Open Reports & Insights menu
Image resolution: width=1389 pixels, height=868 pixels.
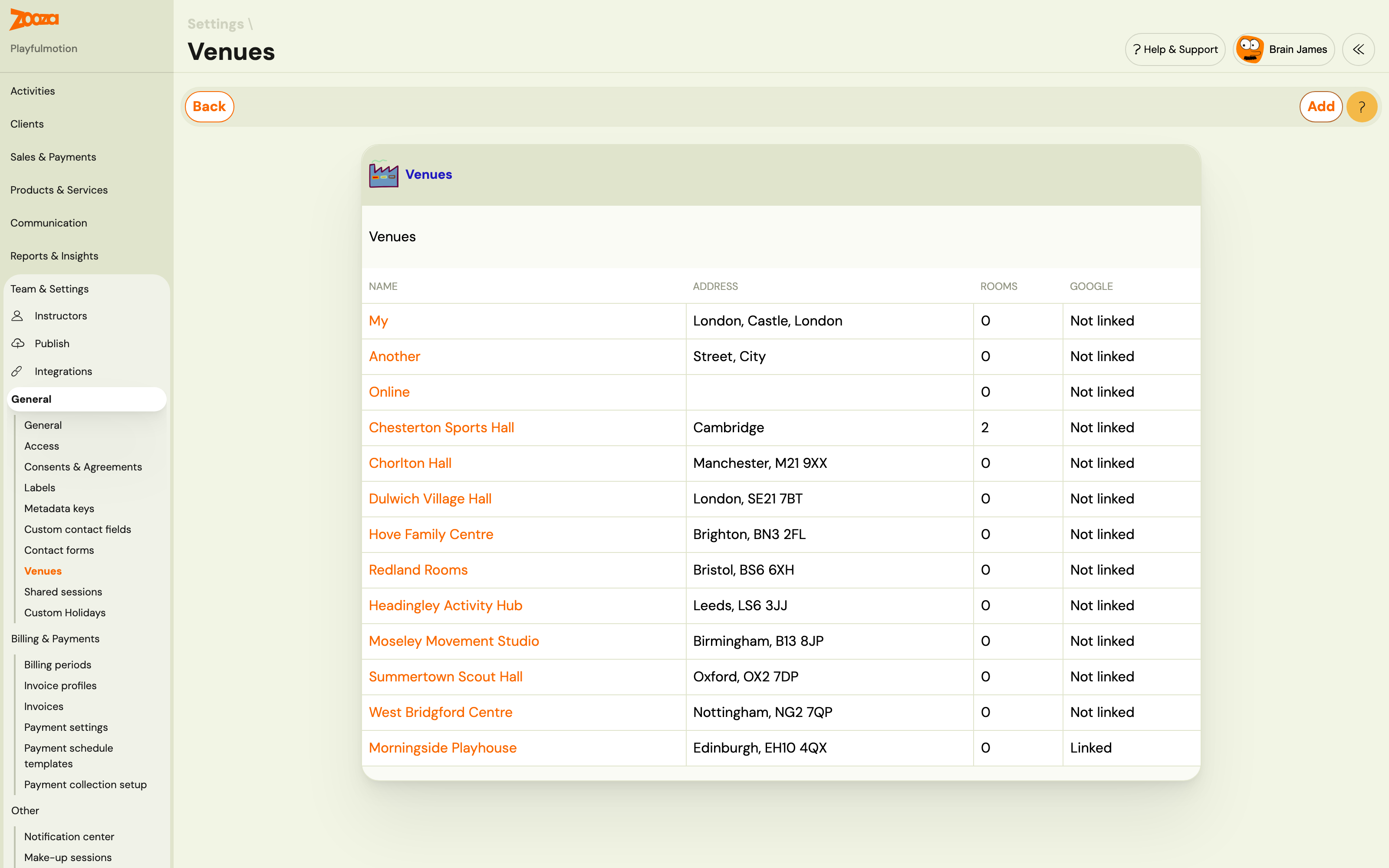tap(54, 256)
